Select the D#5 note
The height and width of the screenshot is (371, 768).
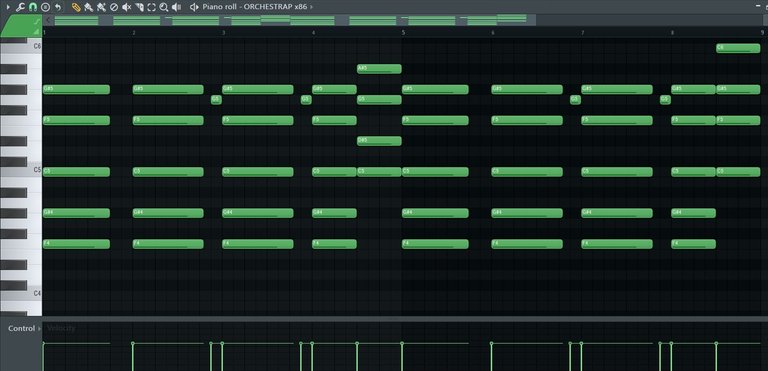[x=379, y=141]
